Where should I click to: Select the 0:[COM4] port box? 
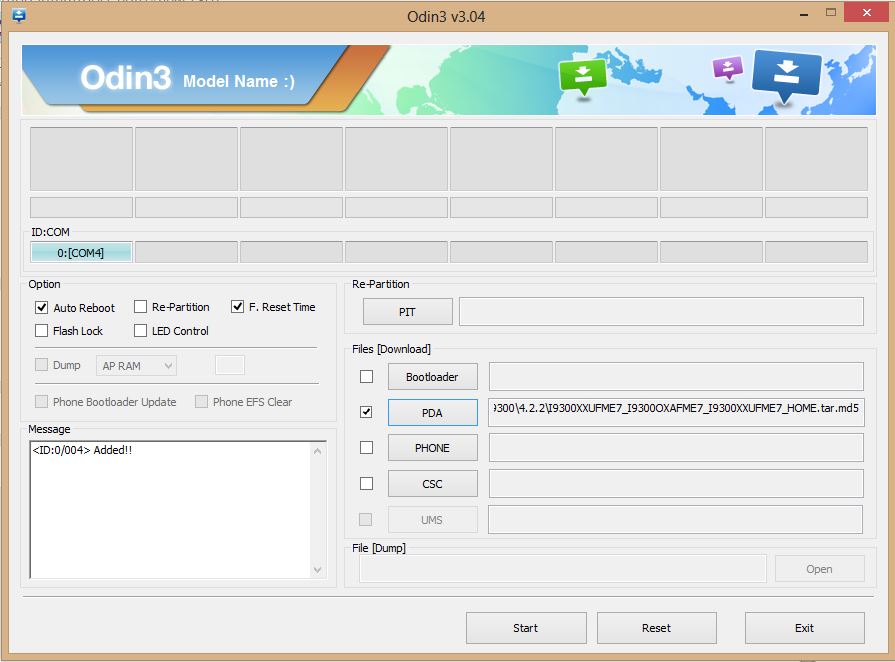(81, 252)
